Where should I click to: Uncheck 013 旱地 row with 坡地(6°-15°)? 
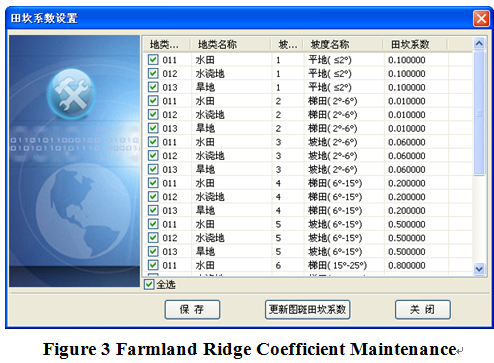tap(153, 251)
